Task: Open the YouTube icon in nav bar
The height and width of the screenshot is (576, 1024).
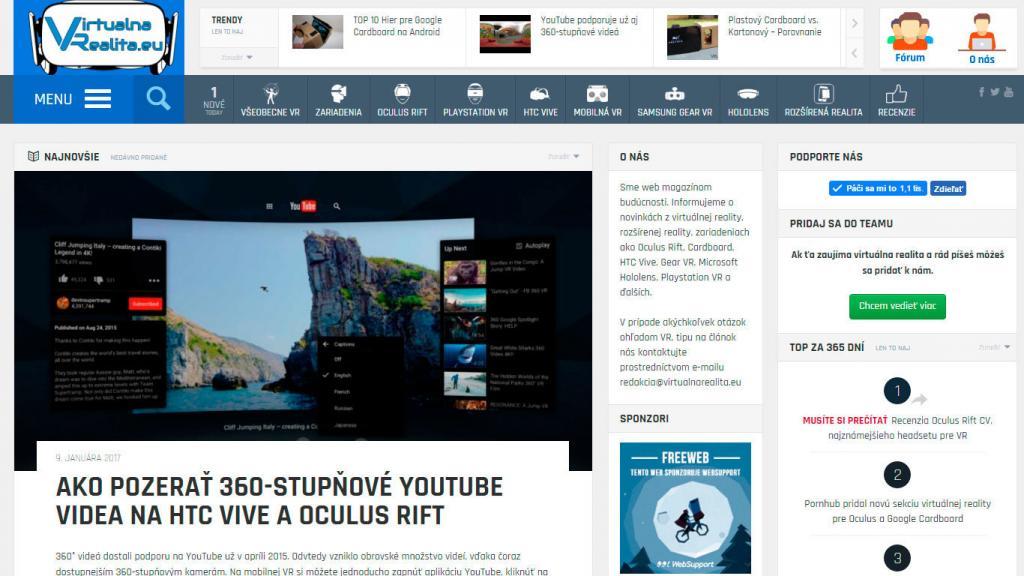Action: coord(1009,92)
